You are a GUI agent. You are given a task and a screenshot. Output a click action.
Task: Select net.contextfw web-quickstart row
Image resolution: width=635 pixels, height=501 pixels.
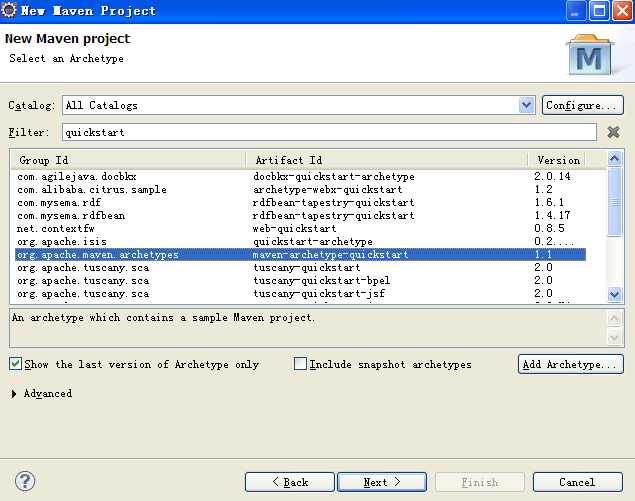300,228
